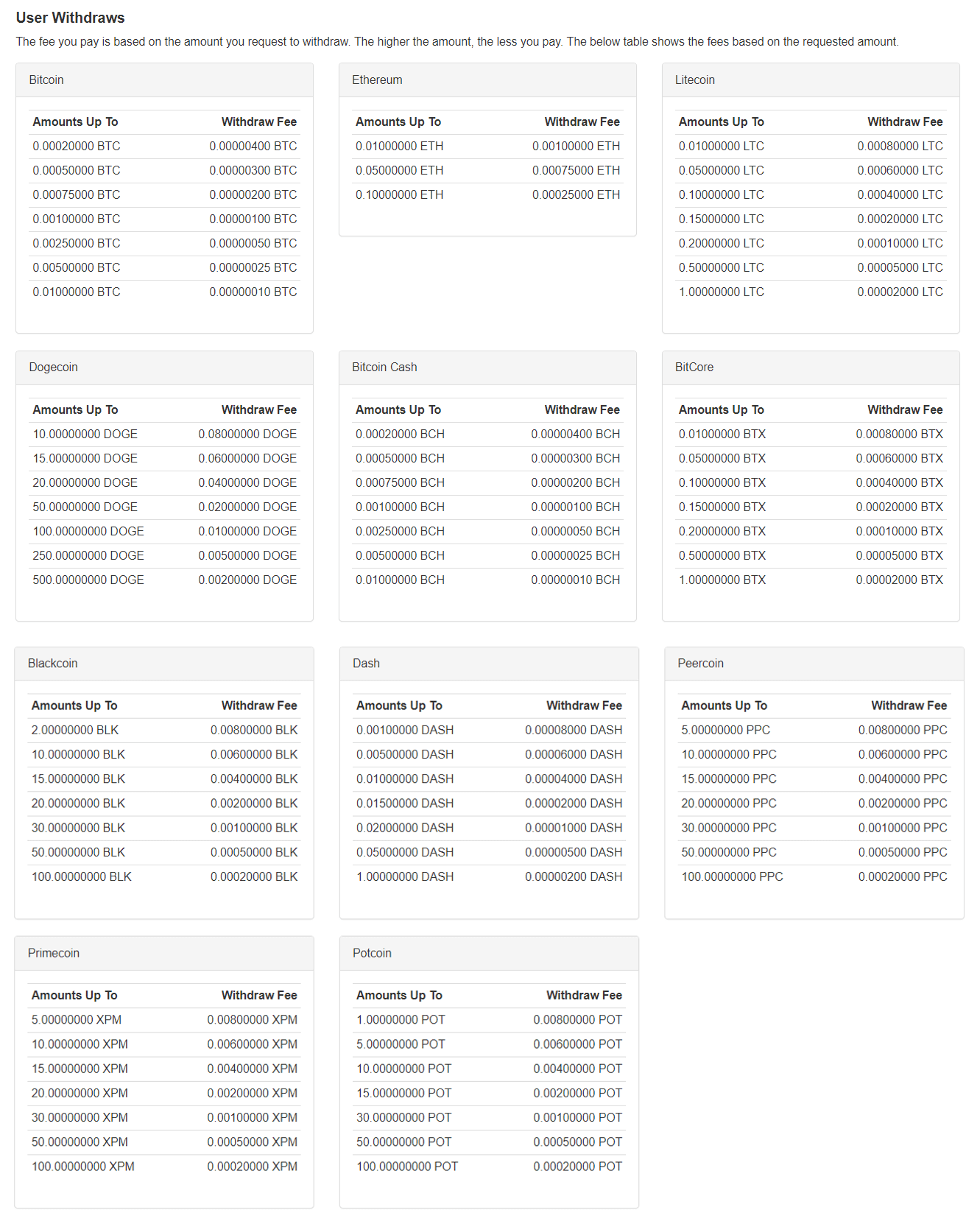This screenshot has height=1224, width=980.
Task: Select the Dogecoin panel title
Action: click(x=53, y=367)
